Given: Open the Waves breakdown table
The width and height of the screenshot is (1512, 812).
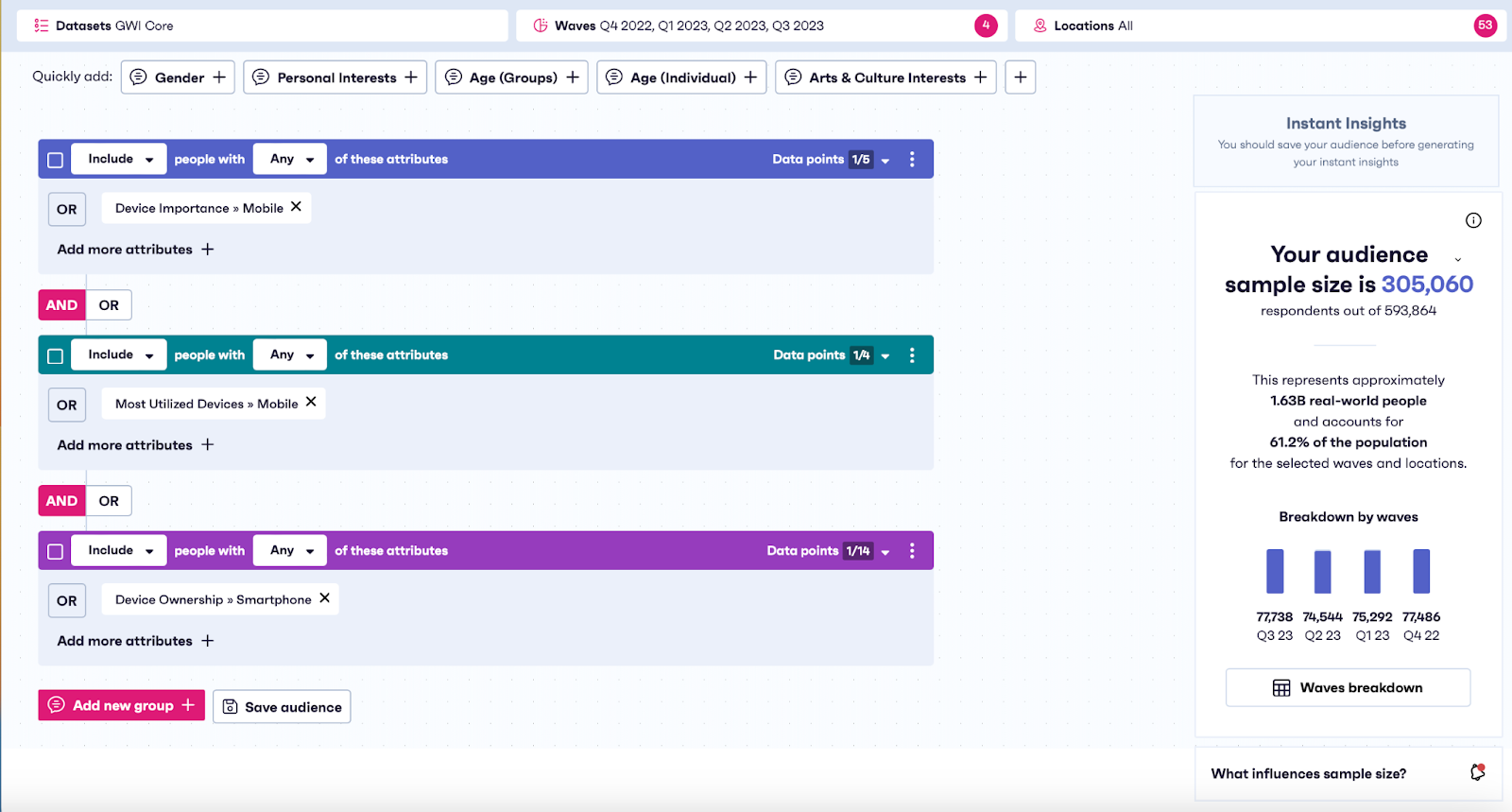Looking at the screenshot, I should click(x=1348, y=687).
